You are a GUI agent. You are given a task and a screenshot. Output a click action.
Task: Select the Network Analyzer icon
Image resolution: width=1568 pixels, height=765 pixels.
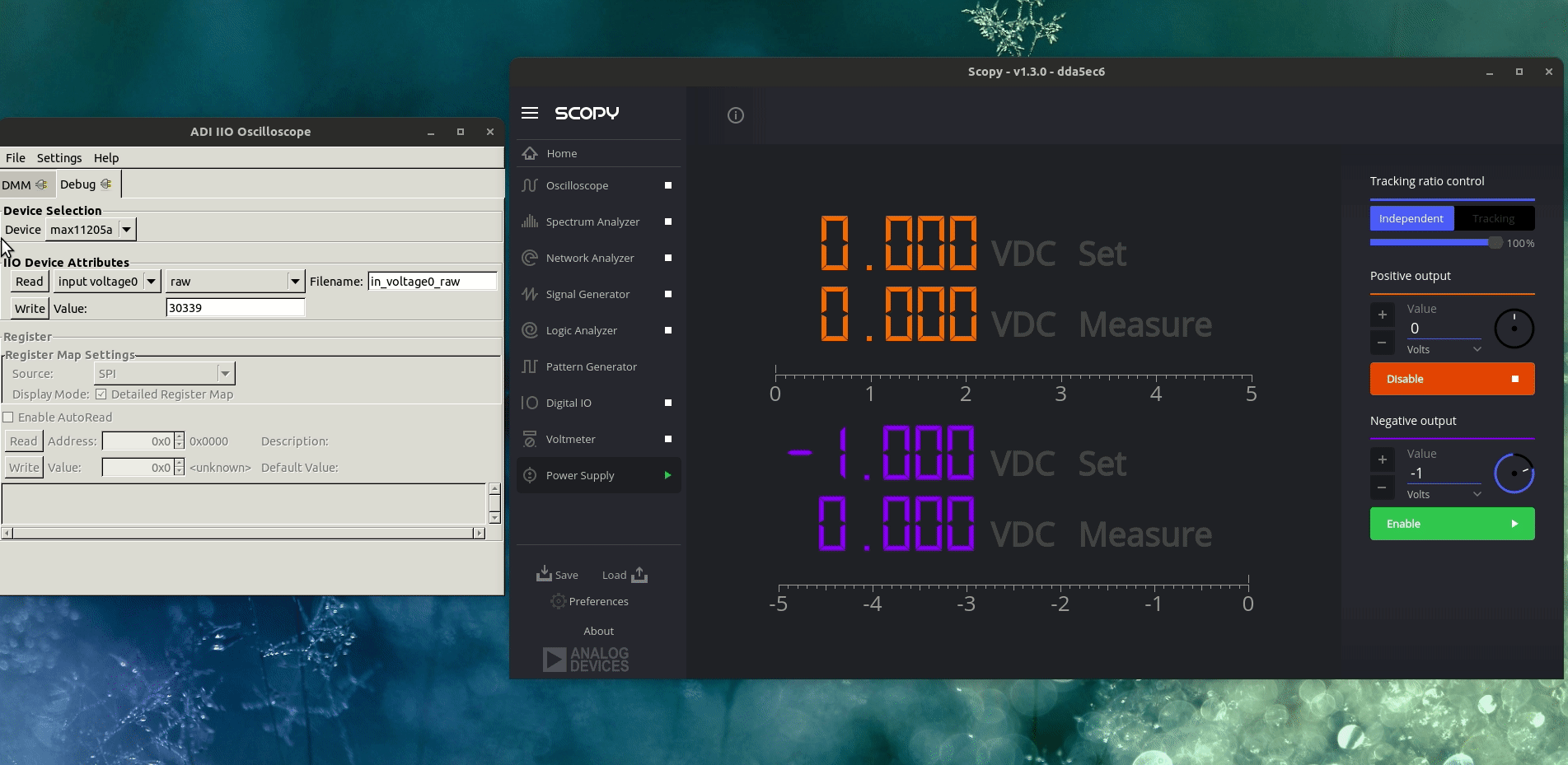click(530, 258)
